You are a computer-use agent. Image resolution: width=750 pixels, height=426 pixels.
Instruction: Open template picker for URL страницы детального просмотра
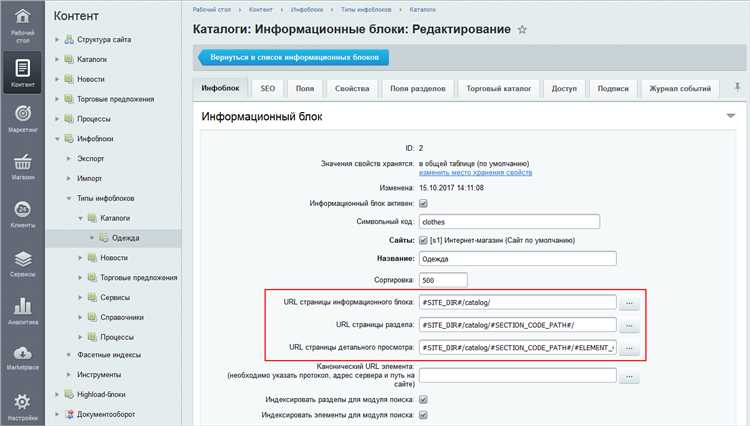[629, 348]
